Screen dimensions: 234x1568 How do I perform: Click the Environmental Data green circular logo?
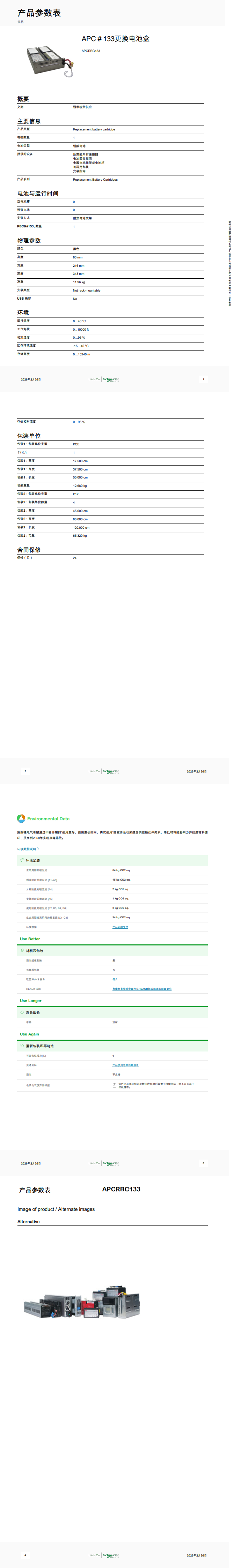coord(21,819)
